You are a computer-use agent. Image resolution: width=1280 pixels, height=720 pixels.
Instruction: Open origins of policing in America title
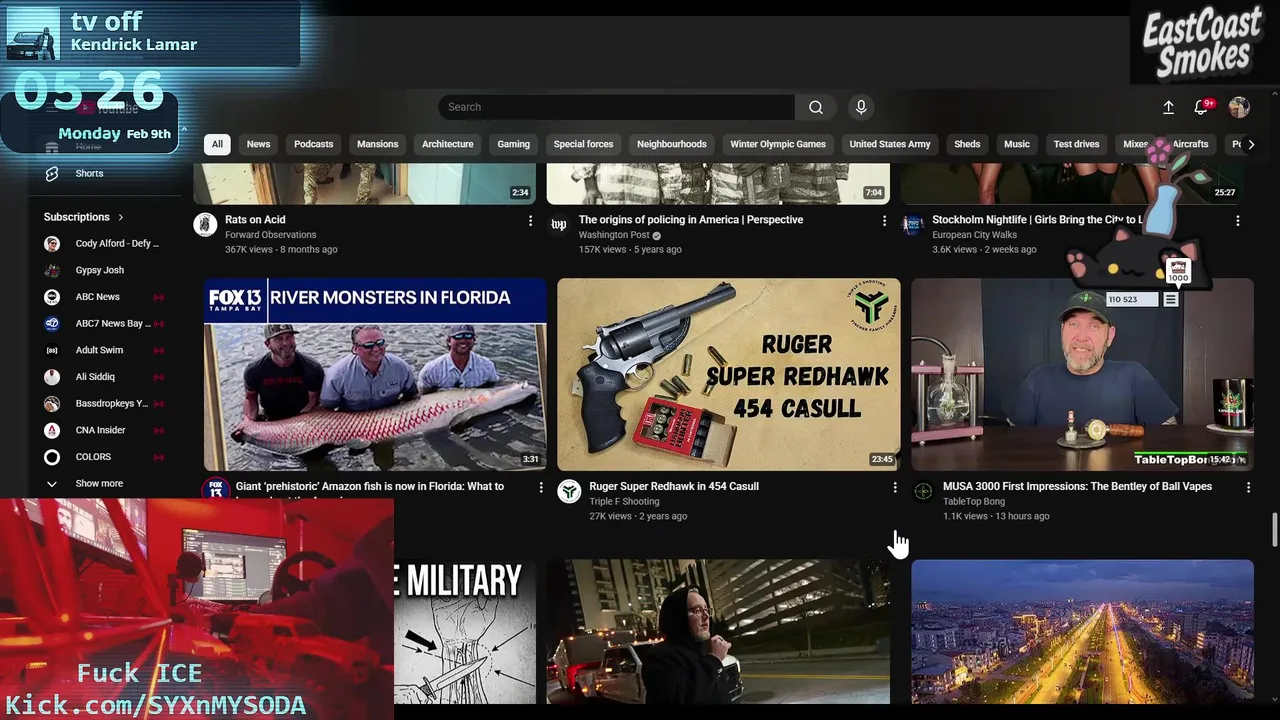691,220
